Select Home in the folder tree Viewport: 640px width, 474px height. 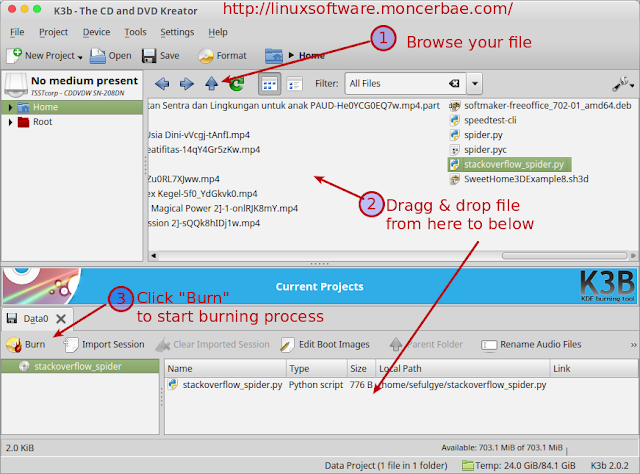[45, 107]
